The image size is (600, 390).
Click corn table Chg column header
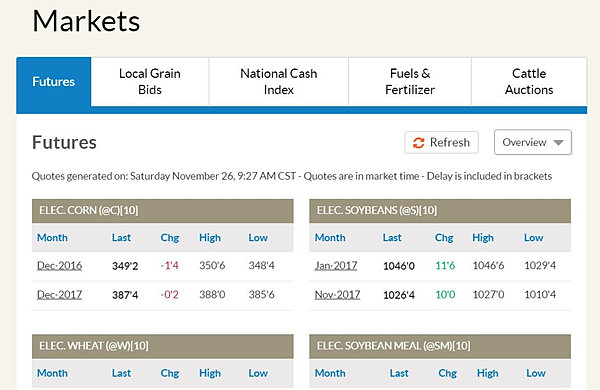(170, 238)
